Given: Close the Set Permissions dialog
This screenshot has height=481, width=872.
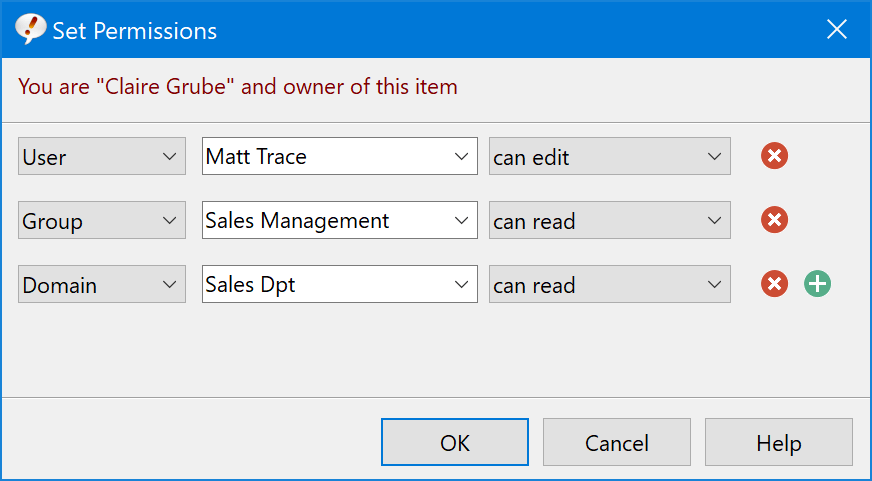Looking at the screenshot, I should point(836,29).
